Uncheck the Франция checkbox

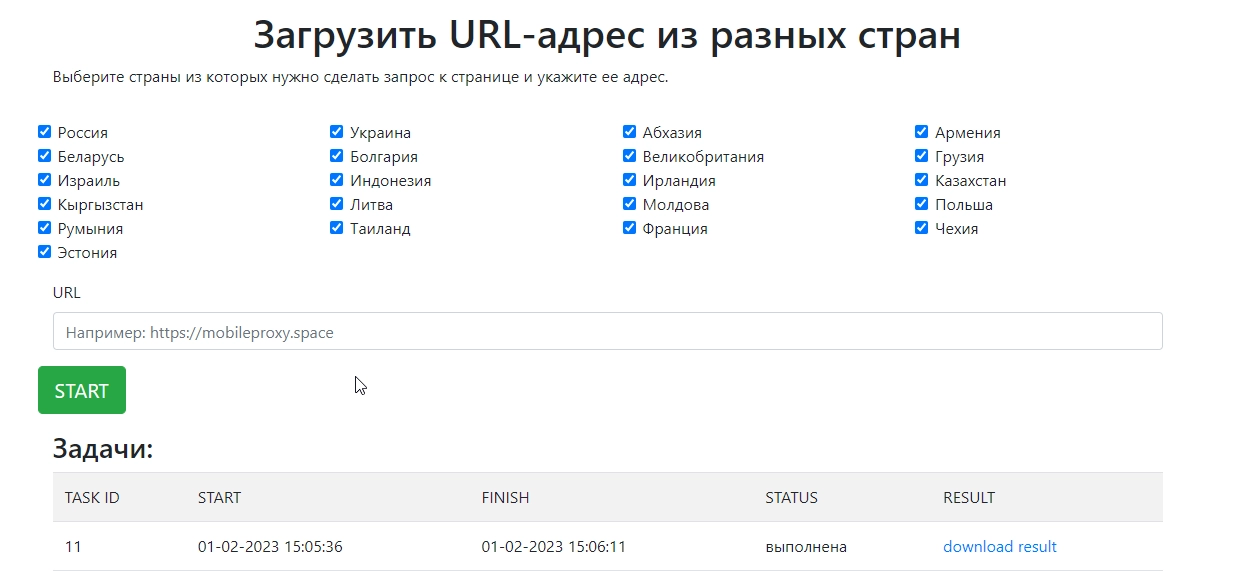click(629, 228)
